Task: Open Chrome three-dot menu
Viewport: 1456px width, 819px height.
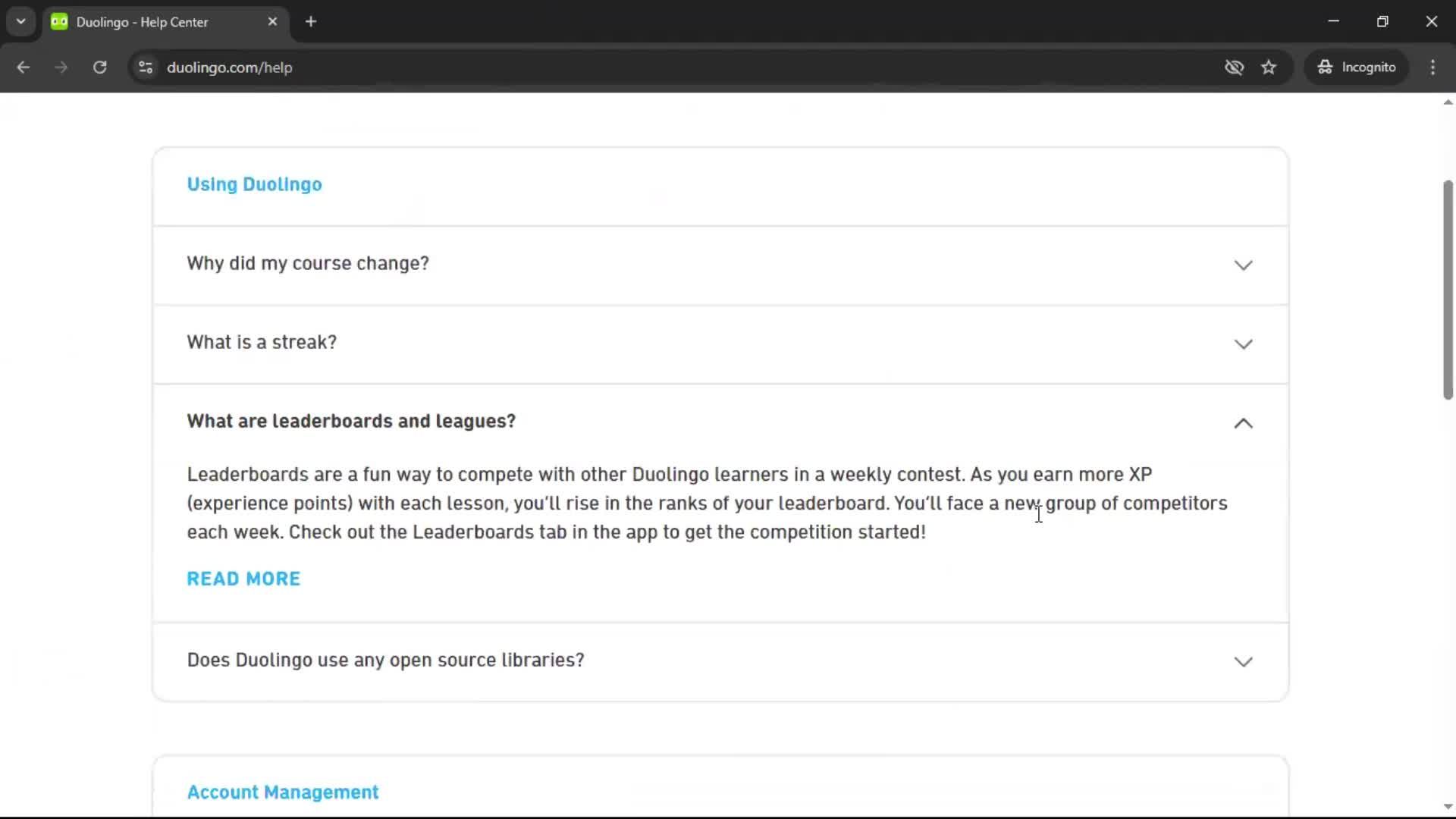Action: (1432, 67)
